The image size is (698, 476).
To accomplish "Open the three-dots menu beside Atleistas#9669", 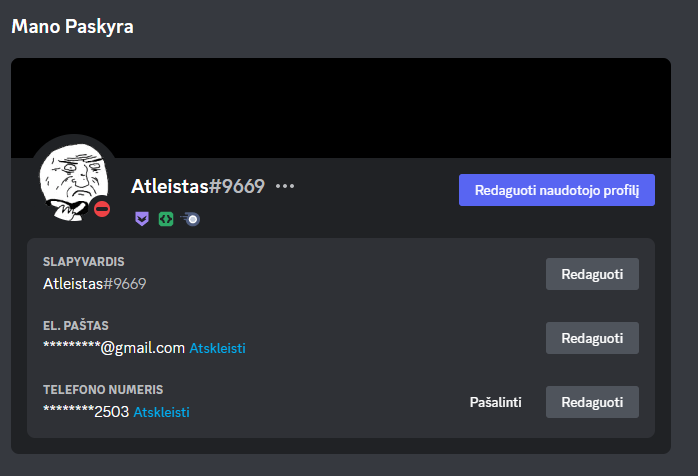I will click(x=285, y=186).
